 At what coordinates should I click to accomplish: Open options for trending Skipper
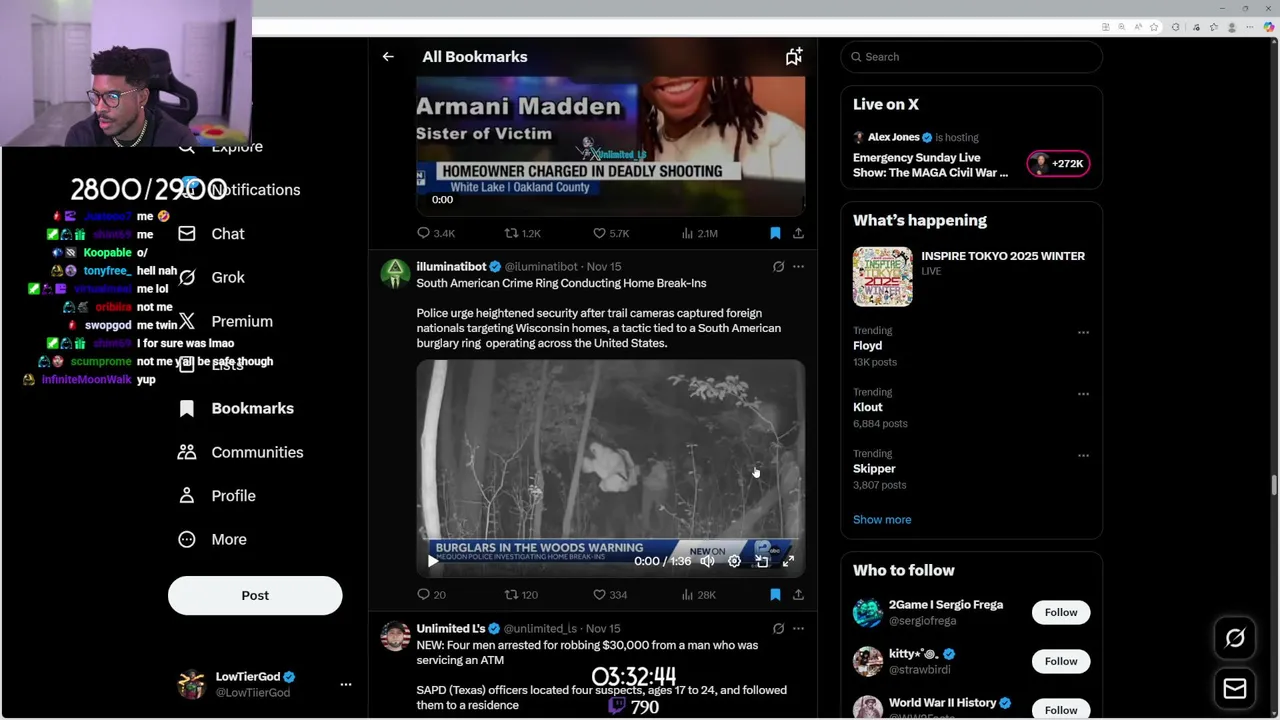1083,456
